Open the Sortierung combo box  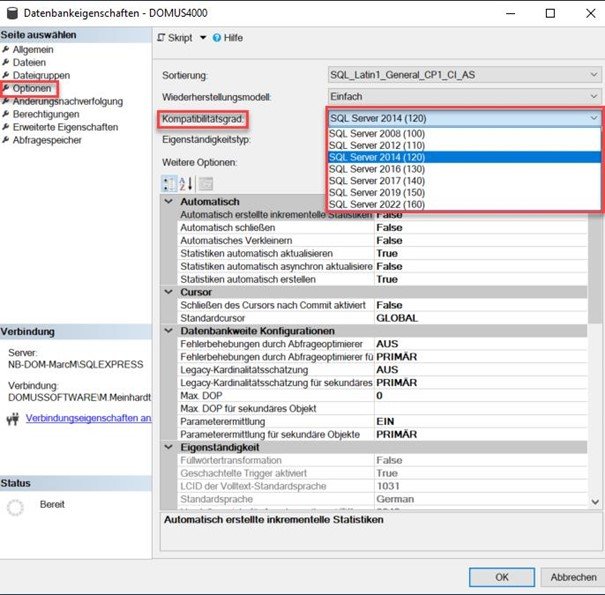point(464,75)
